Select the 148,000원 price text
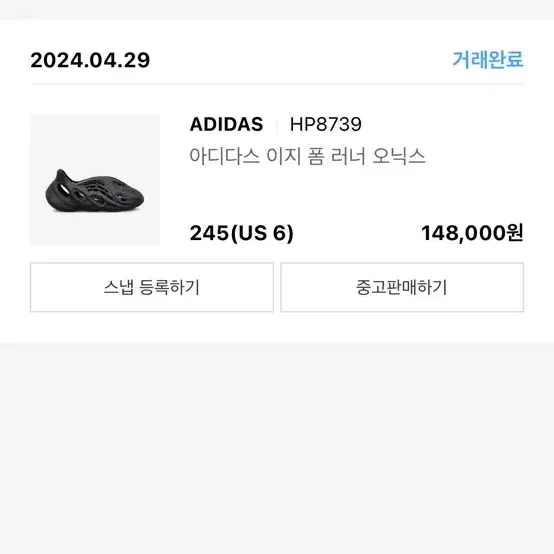554x554 pixels. coord(472,233)
